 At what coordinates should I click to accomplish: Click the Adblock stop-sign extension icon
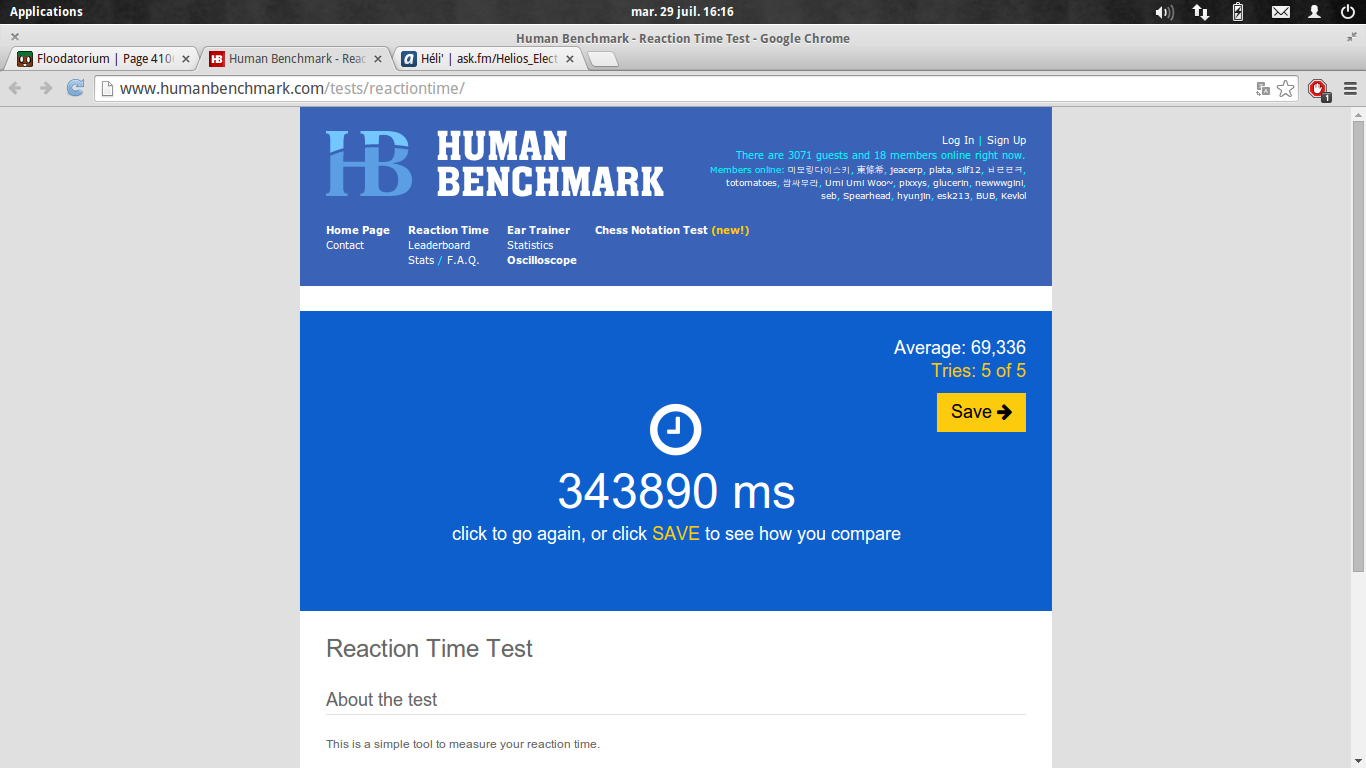(x=1318, y=89)
